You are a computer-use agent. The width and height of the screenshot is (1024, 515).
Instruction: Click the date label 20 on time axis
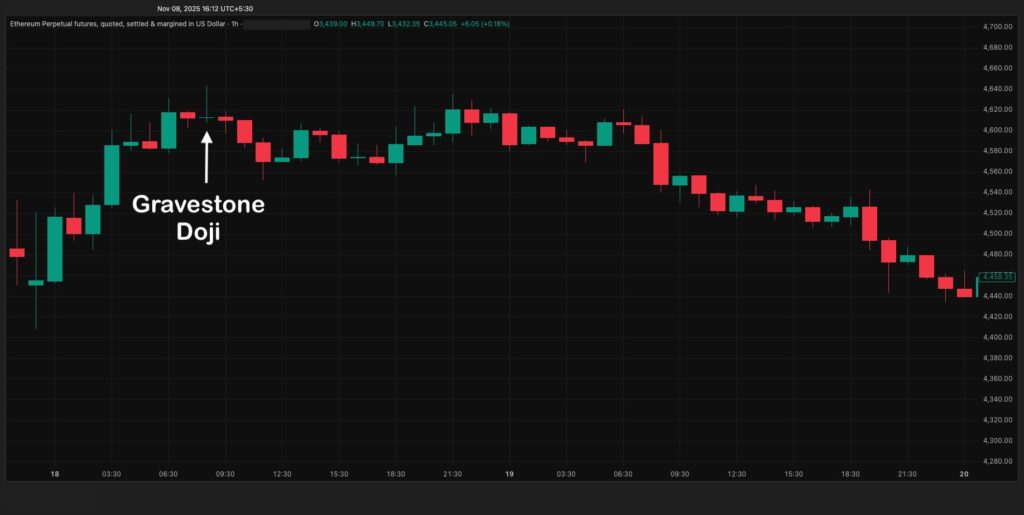[x=964, y=475]
